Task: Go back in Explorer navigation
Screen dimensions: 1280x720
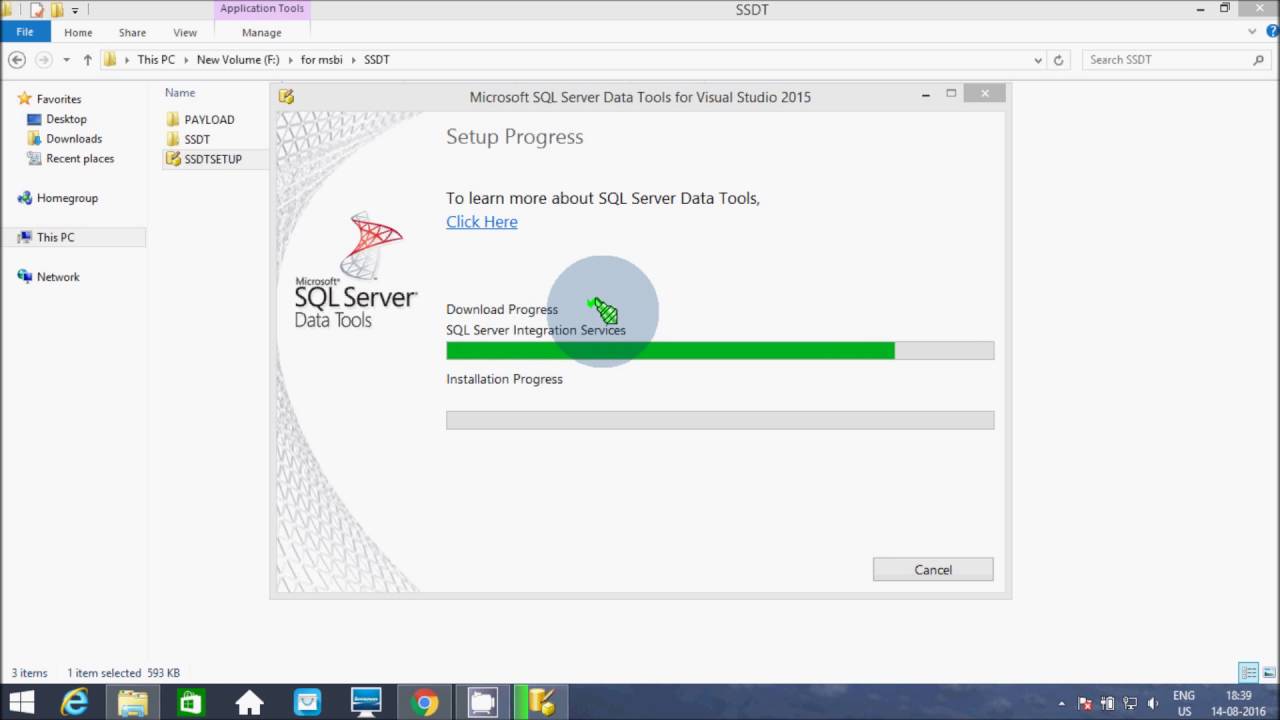Action: pyautogui.click(x=17, y=60)
